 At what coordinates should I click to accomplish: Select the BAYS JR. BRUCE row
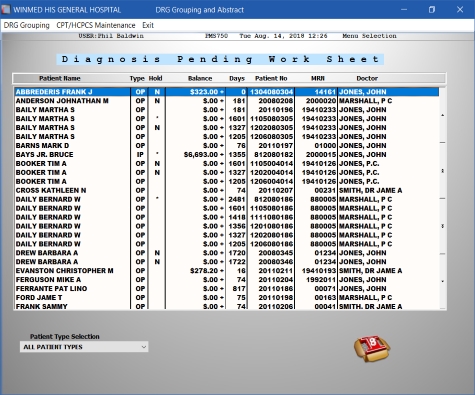tap(227, 155)
